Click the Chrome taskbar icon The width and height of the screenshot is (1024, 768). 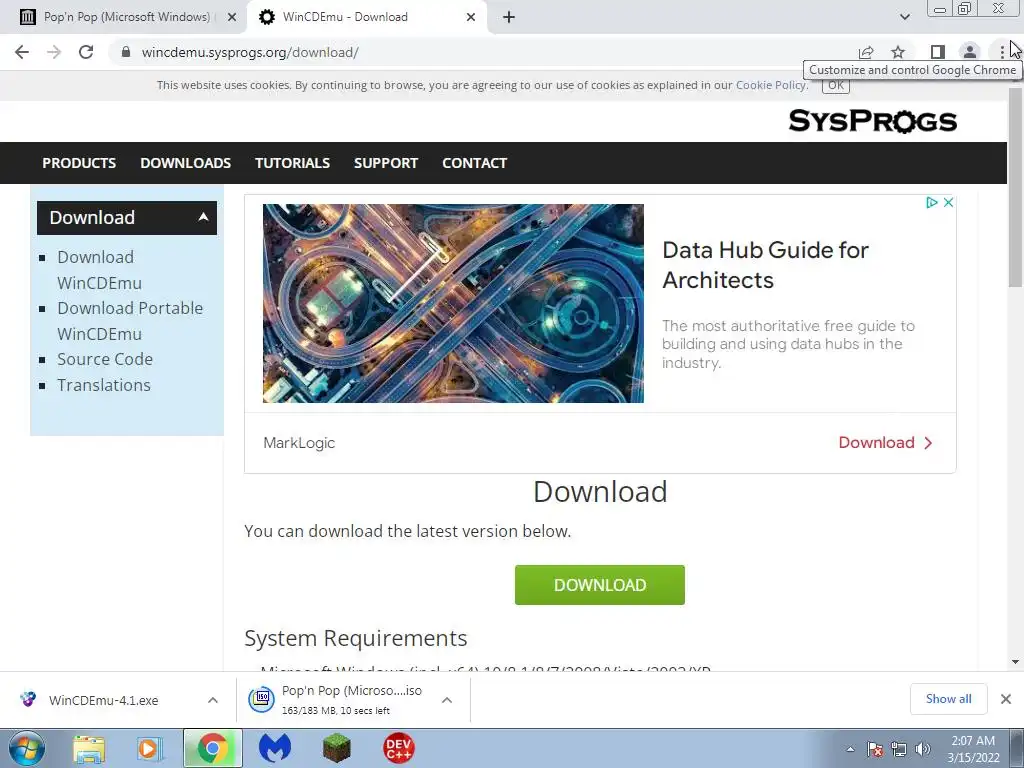tap(212, 748)
